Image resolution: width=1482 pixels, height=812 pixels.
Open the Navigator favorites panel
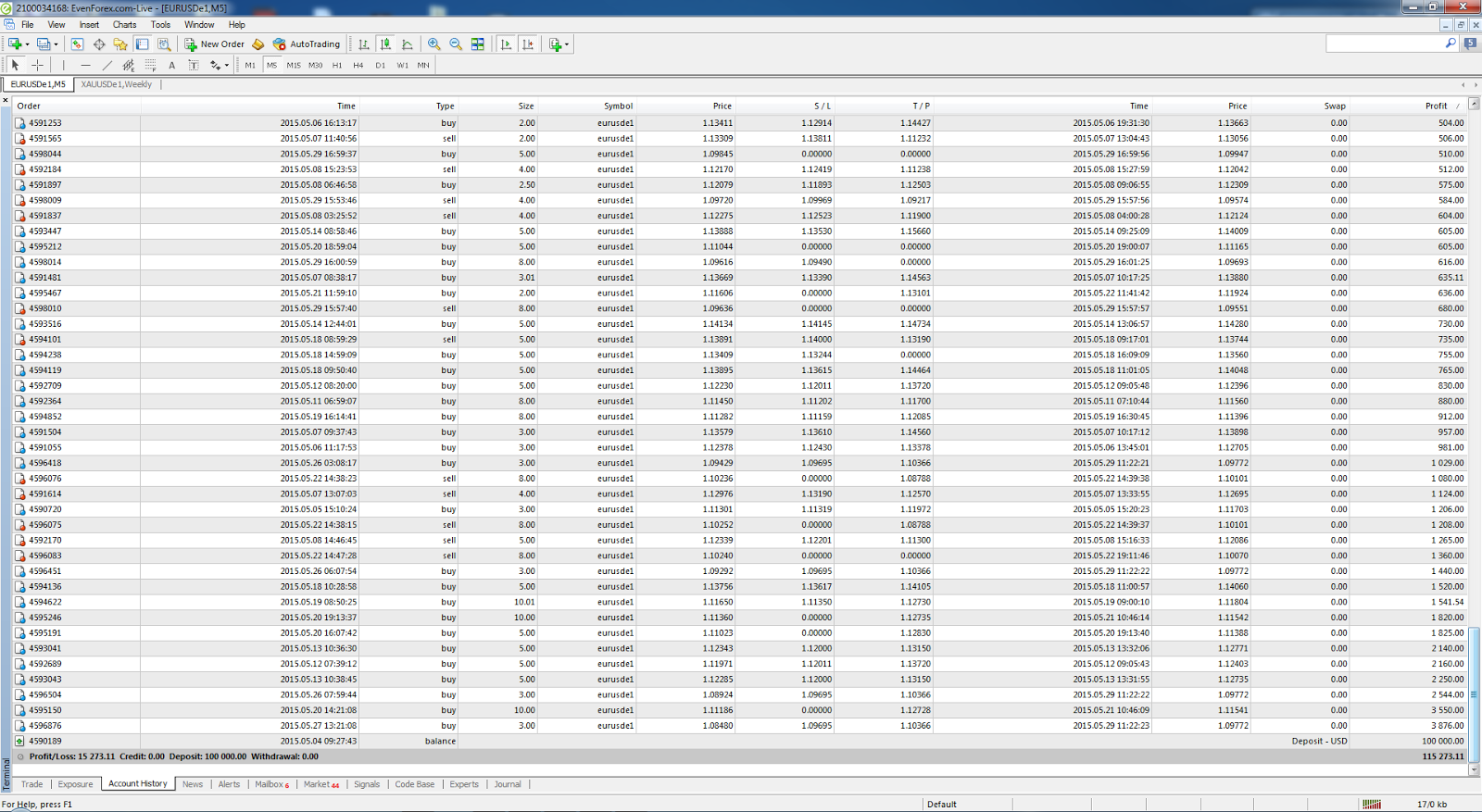(x=120, y=44)
